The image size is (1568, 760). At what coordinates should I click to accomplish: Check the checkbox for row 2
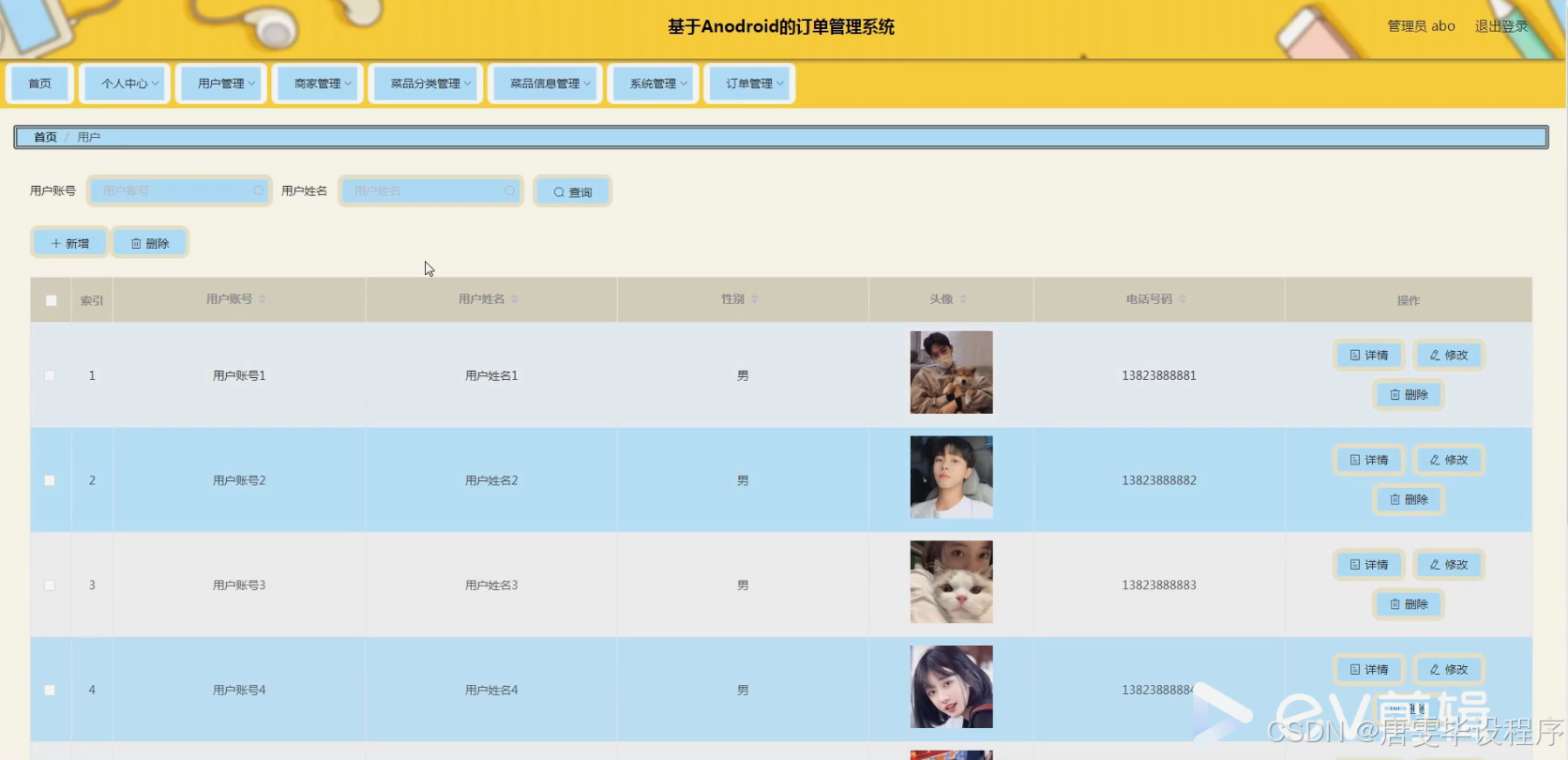(x=50, y=480)
